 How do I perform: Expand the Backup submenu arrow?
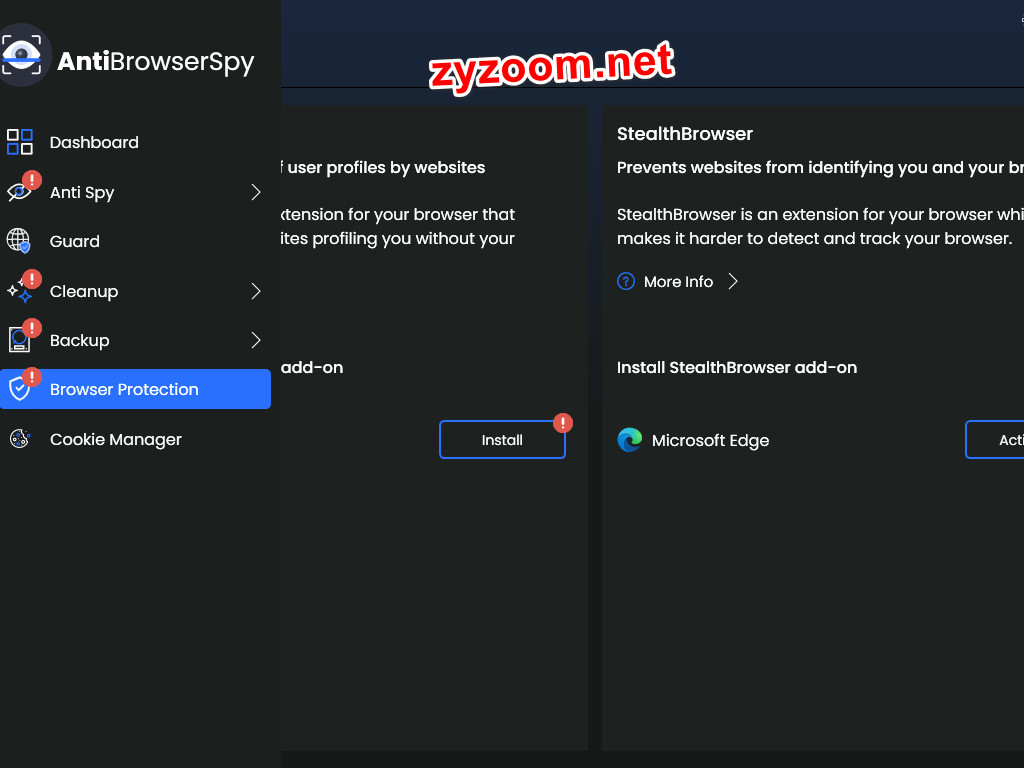[256, 340]
